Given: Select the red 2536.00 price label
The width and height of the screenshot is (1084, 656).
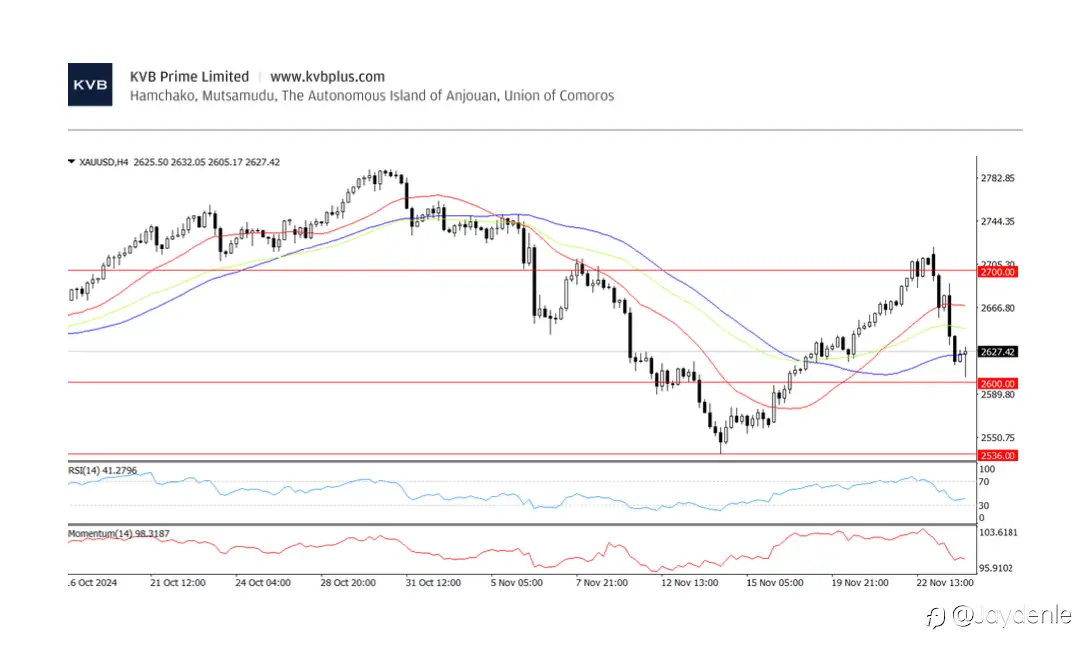Looking at the screenshot, I should coord(998,456).
